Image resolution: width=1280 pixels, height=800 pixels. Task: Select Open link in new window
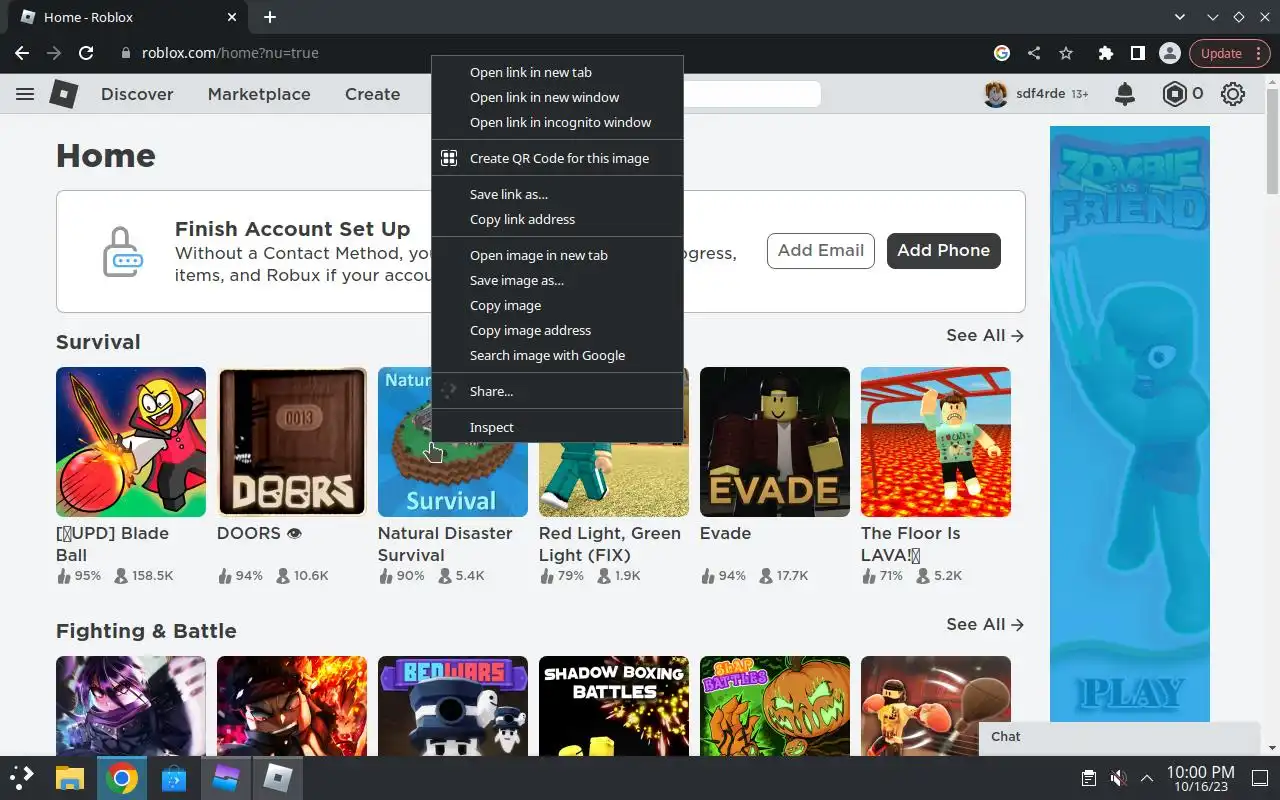pos(557,97)
